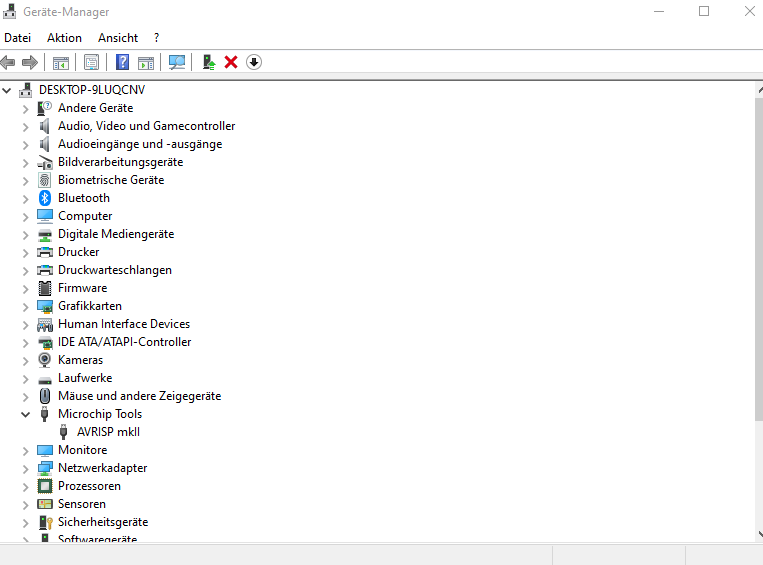Select the Netzwerkadapter network icon
The width and height of the screenshot is (763, 565).
coord(45,468)
